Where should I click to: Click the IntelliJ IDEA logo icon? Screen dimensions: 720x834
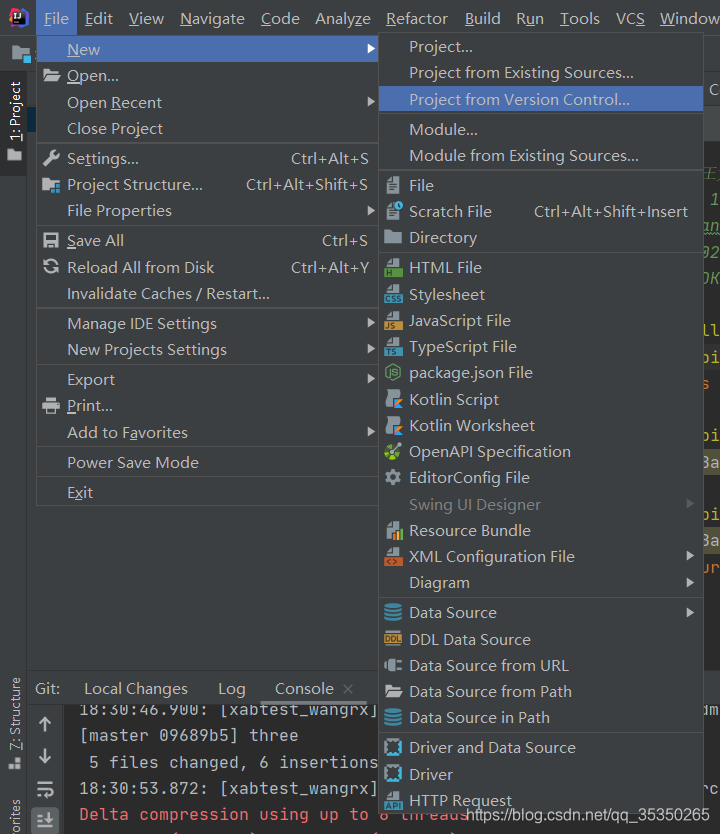(x=19, y=18)
